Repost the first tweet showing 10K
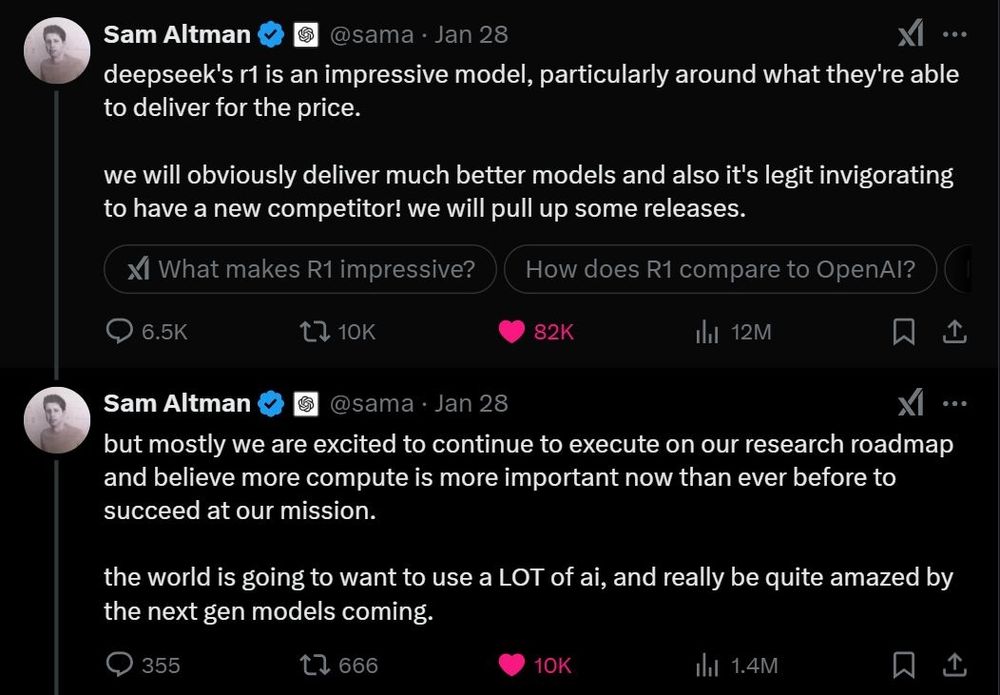The image size is (1000, 695). coord(314,332)
